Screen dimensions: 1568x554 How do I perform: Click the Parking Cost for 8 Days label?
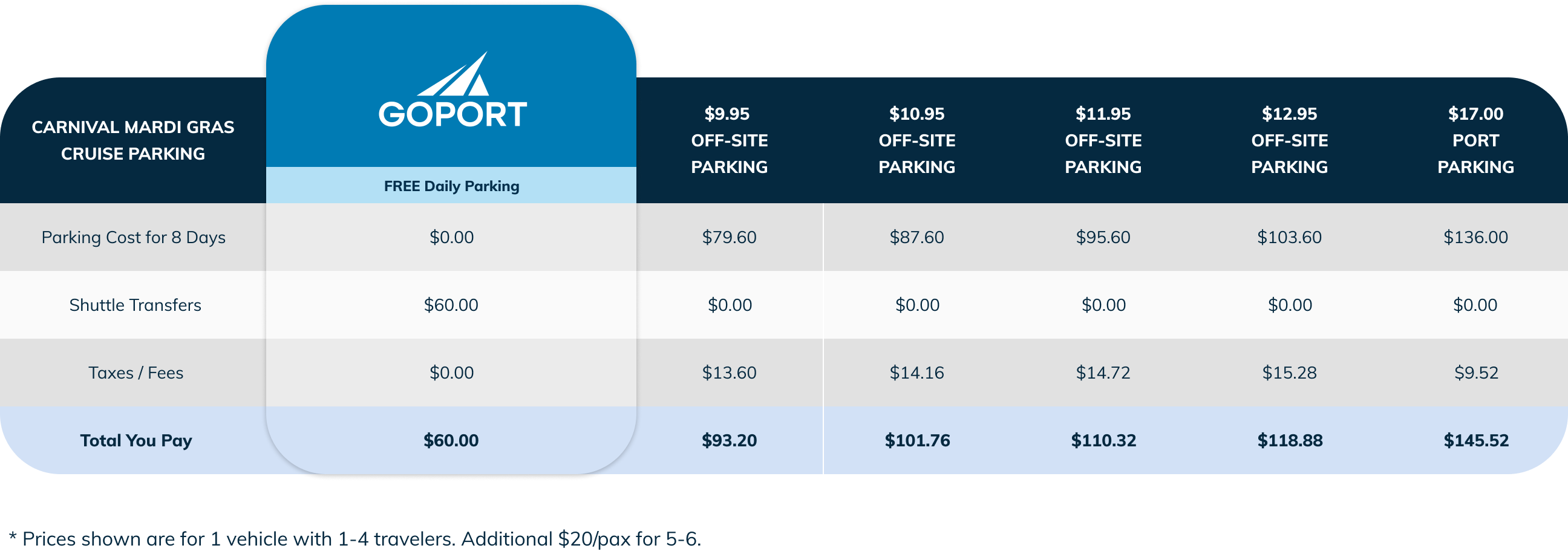point(133,237)
